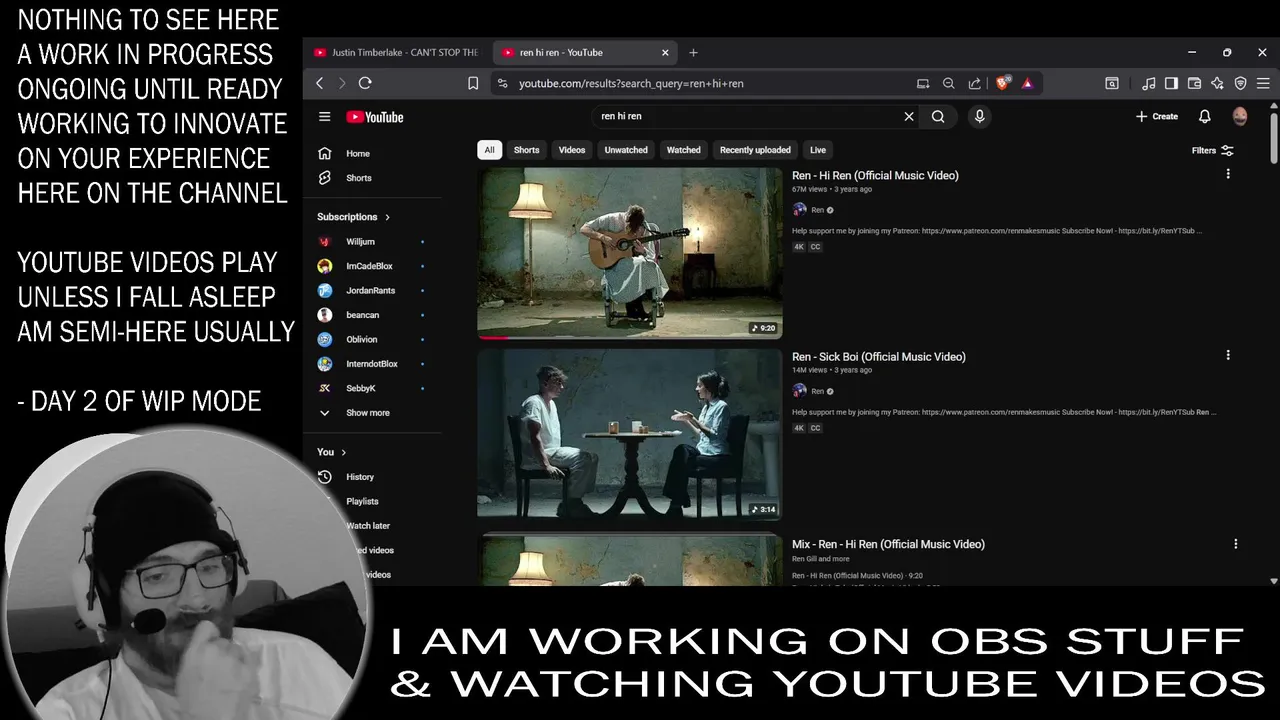Open the JordanRants subscription channel
1280x720 pixels.
(x=371, y=290)
